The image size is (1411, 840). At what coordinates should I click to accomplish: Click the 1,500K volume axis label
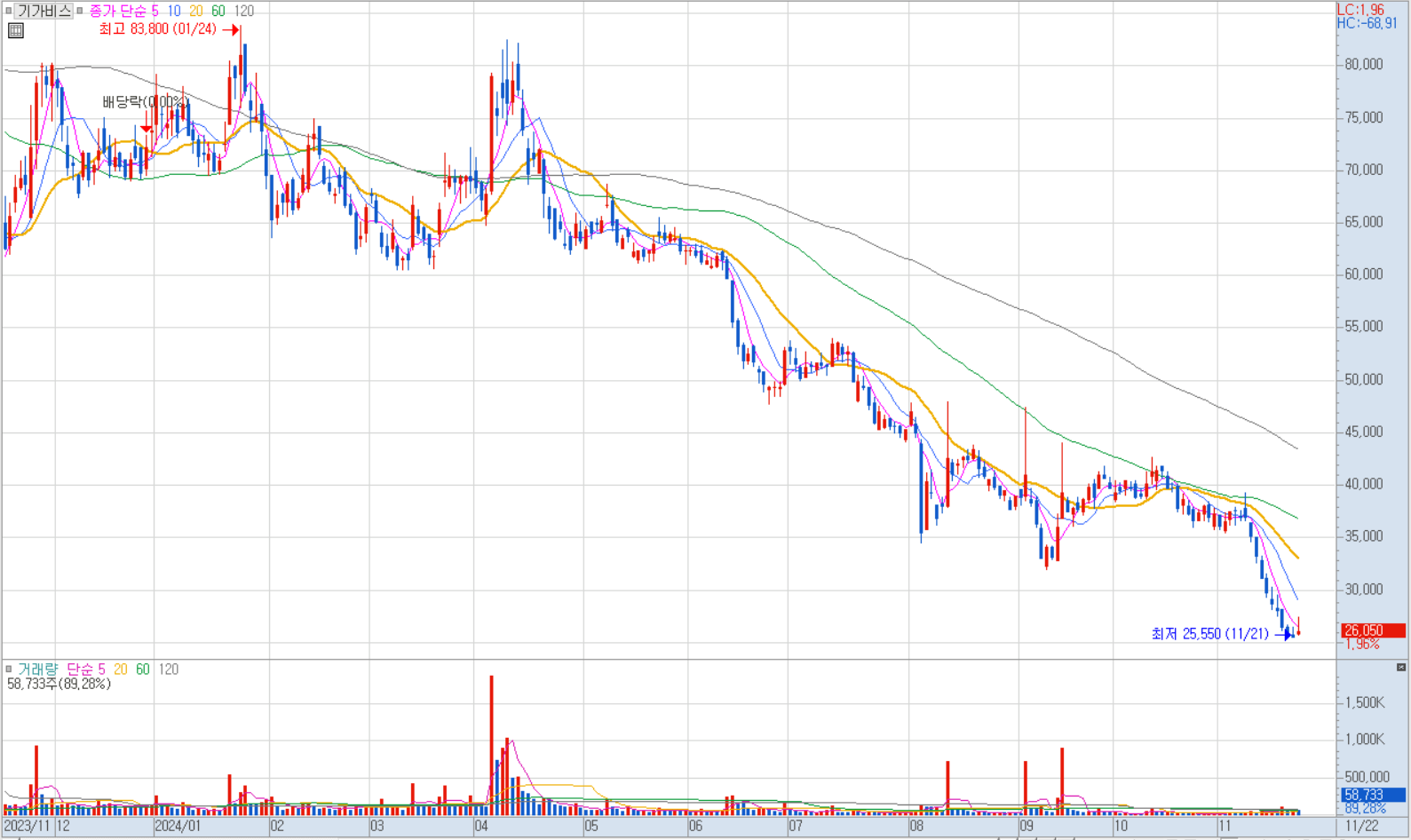(x=1365, y=703)
